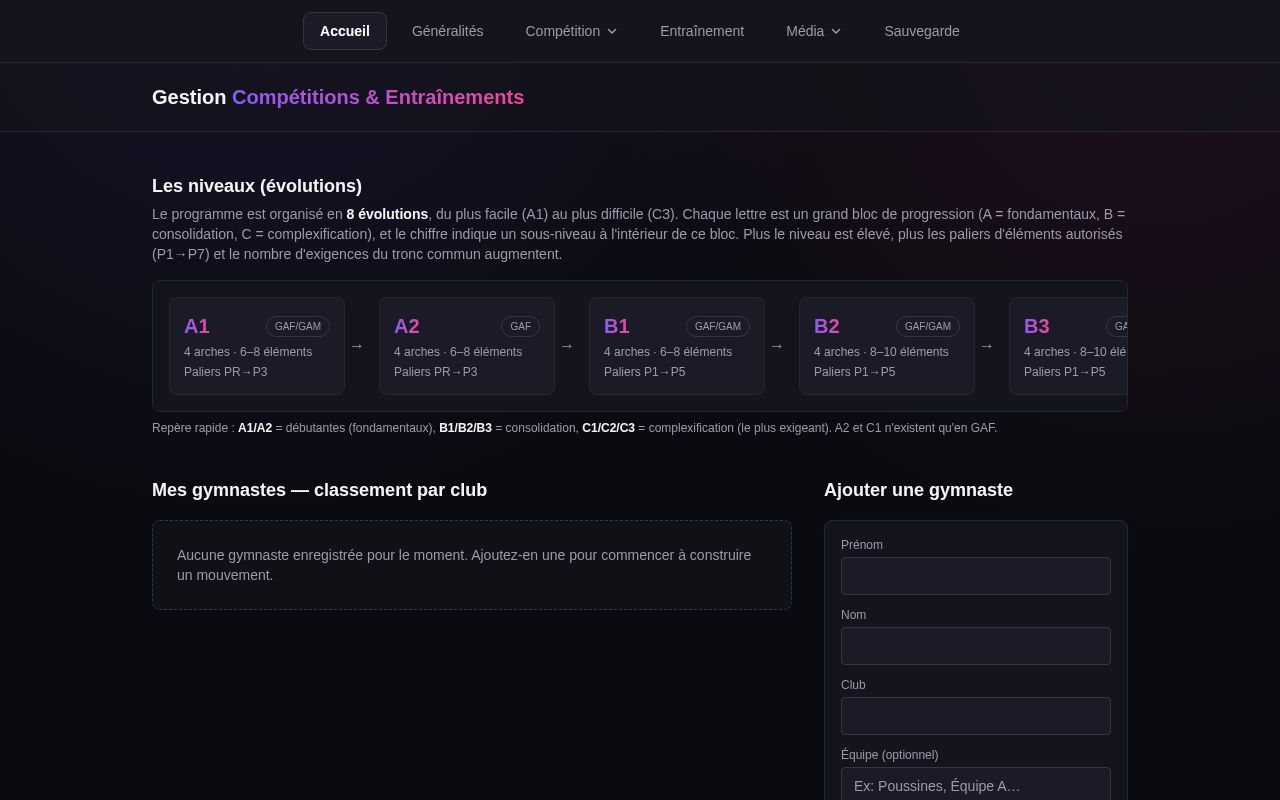Image resolution: width=1280 pixels, height=800 pixels.
Task: Click the GAF/GAM badge on B1 card
Action: pyautogui.click(x=718, y=327)
